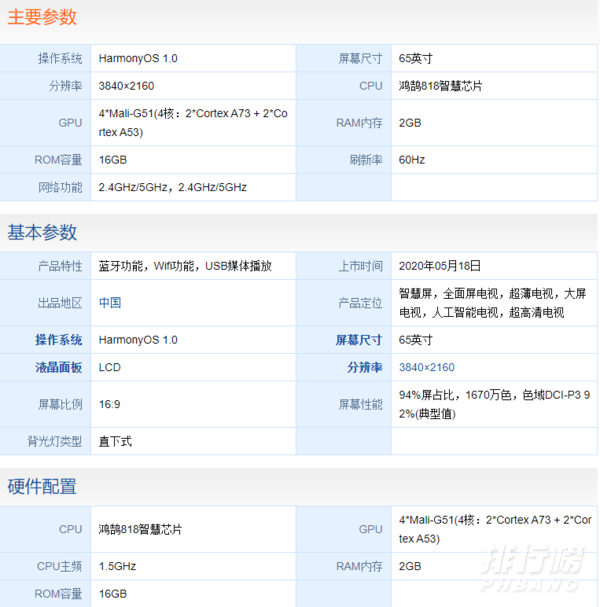Click the bold 屏幕尺寸 label link
Image resolution: width=600 pixels, height=607 pixels.
pyautogui.click(x=359, y=340)
